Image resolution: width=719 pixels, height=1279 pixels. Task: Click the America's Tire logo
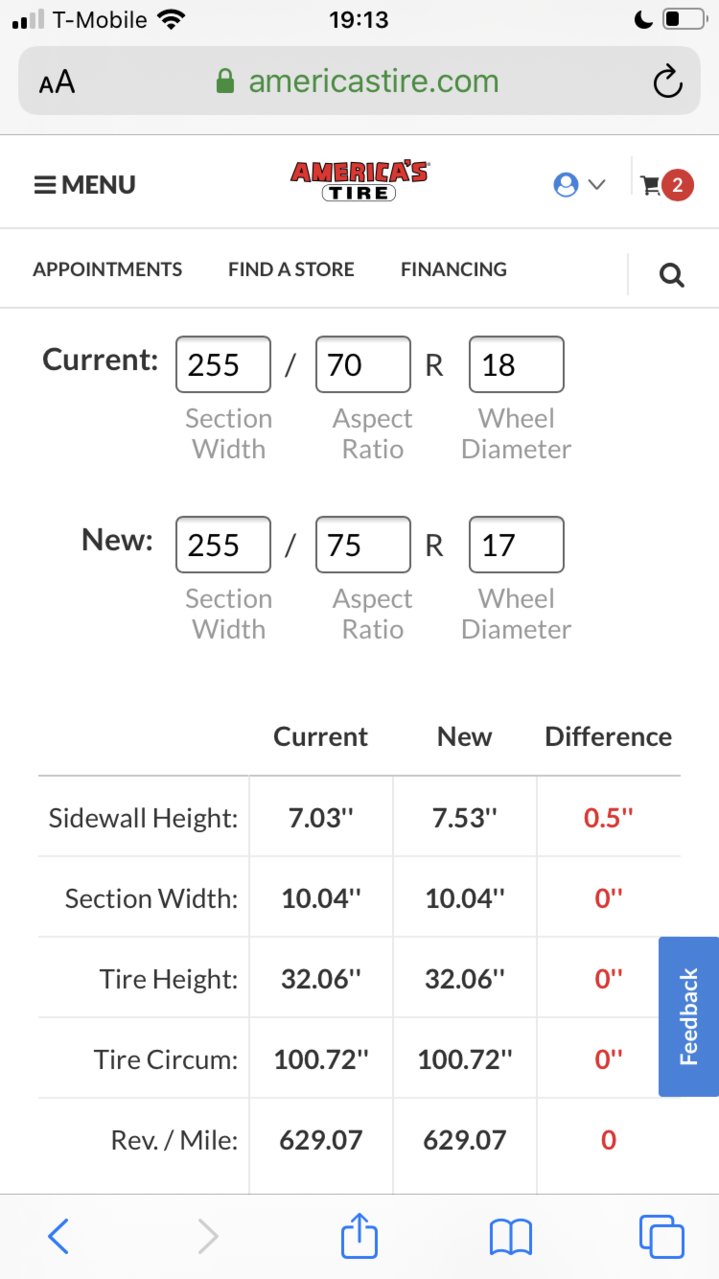[359, 181]
